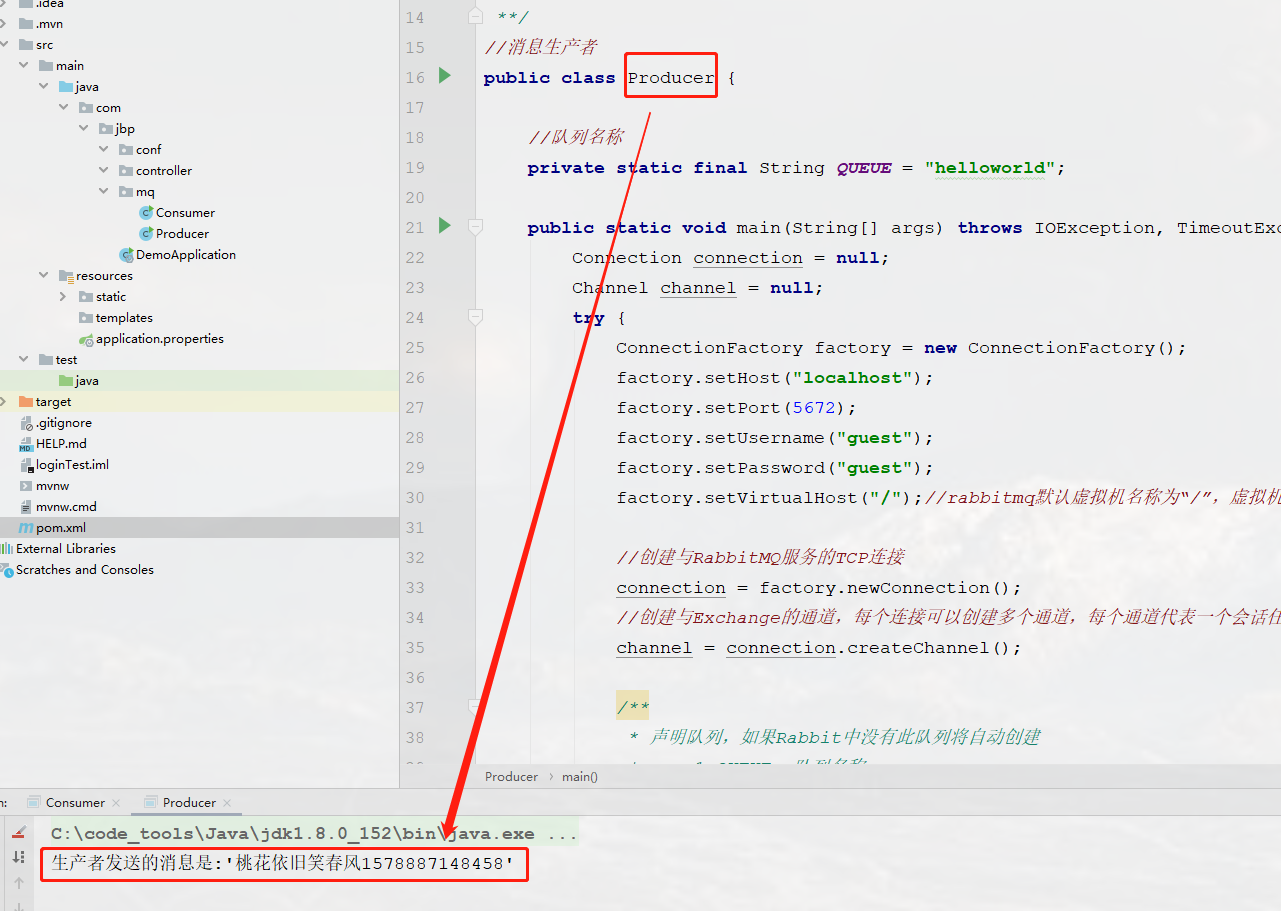This screenshot has width=1281, height=911.
Task: Close the Consumer run tab
Action: click(x=116, y=803)
